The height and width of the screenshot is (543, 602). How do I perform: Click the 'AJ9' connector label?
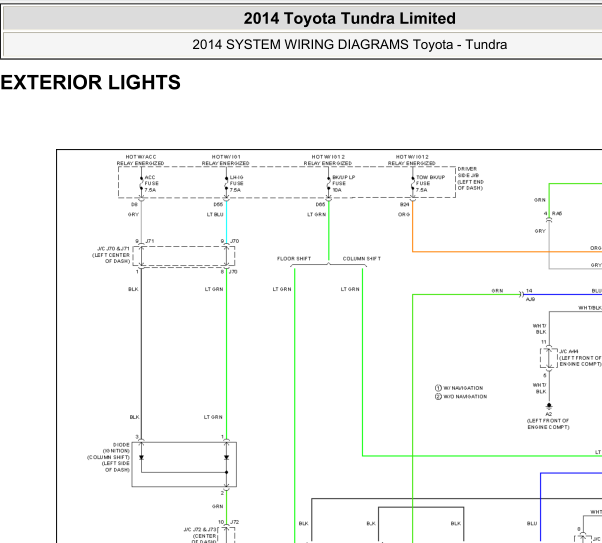click(530, 299)
